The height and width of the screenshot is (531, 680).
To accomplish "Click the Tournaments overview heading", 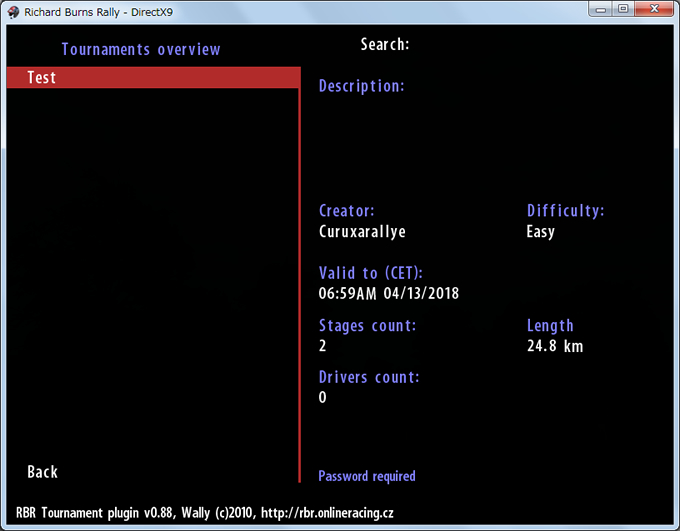I will pyautogui.click(x=141, y=49).
